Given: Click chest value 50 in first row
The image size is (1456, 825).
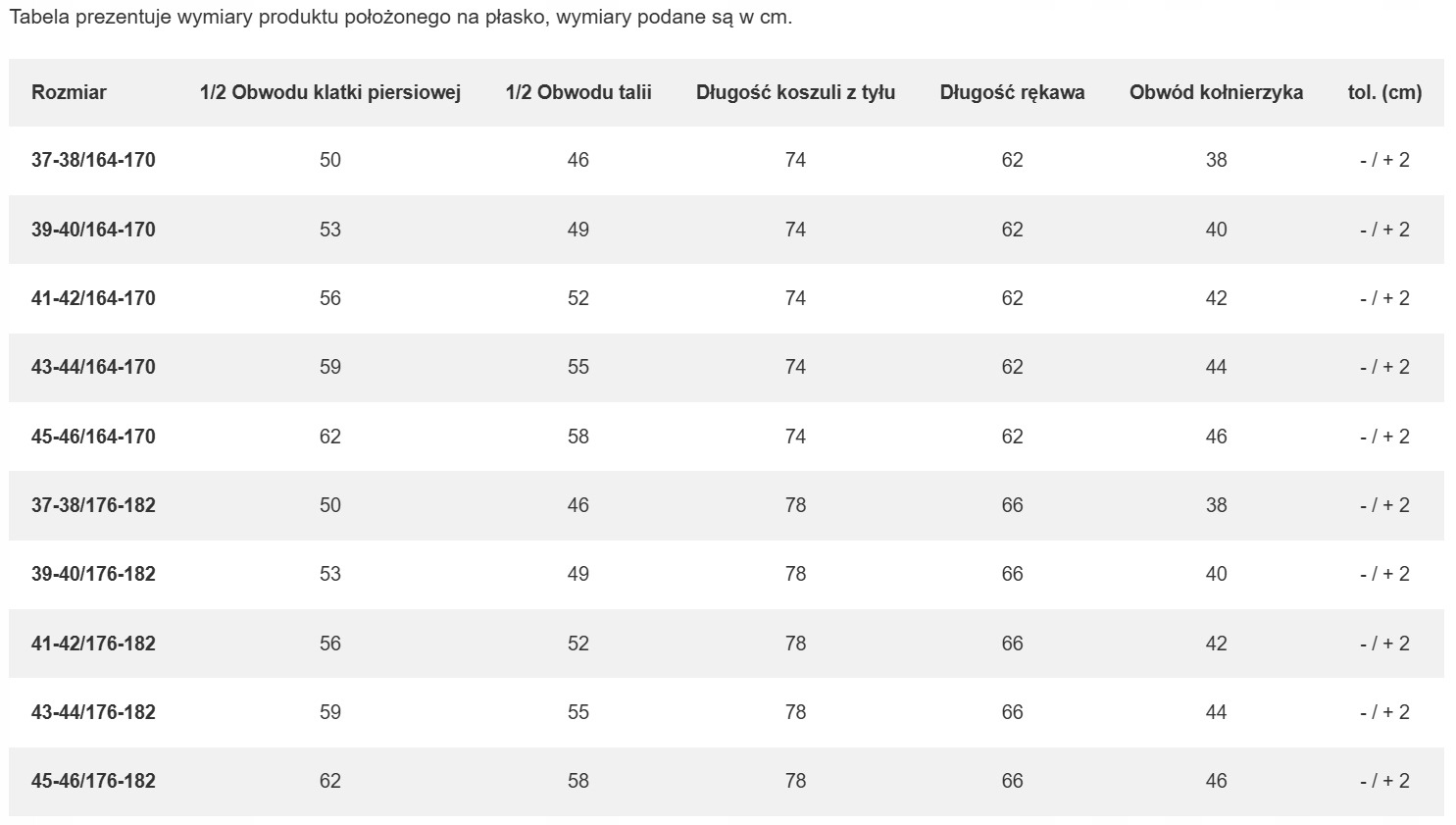Looking at the screenshot, I should [x=330, y=160].
